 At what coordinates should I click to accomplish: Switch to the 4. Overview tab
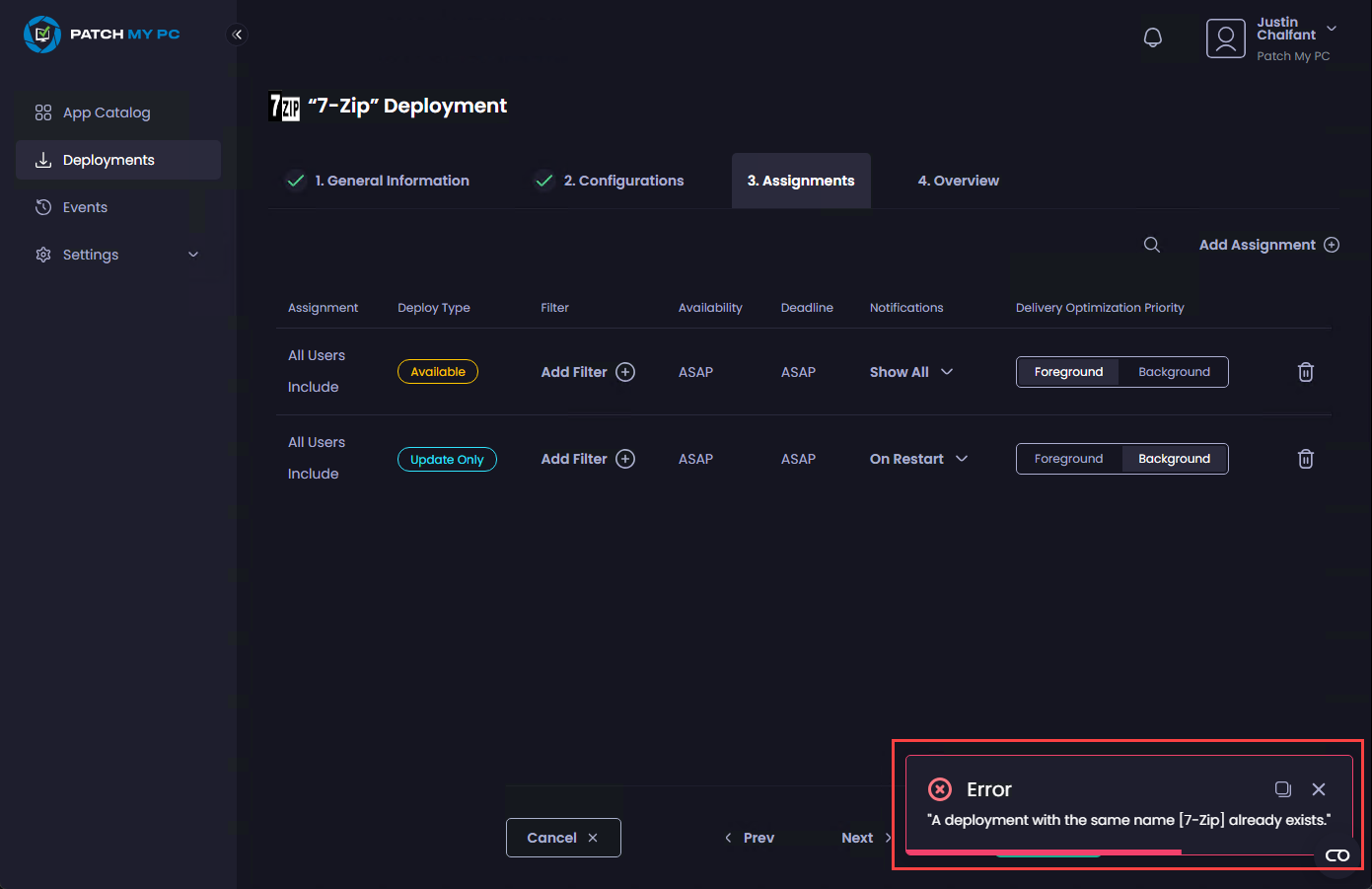[x=958, y=181]
